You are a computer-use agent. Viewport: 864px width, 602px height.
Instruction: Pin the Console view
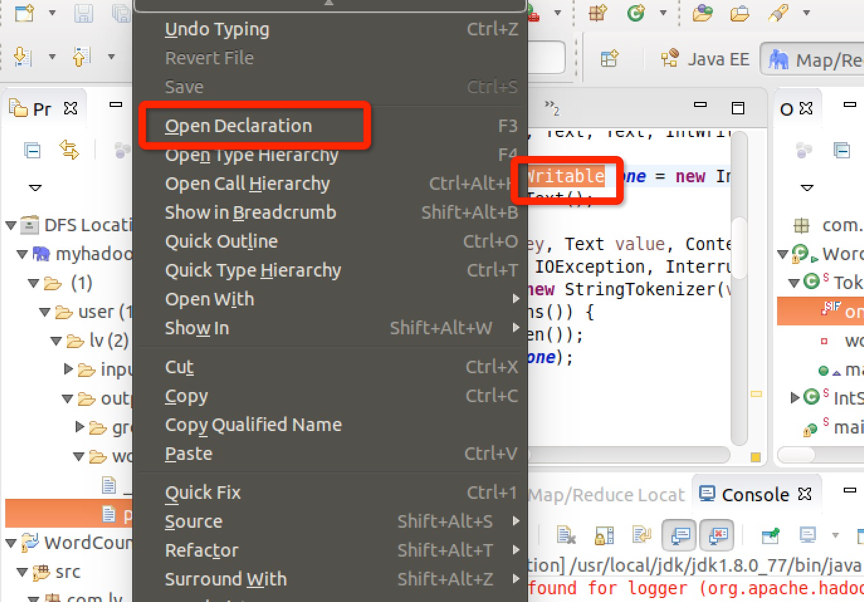click(770, 535)
